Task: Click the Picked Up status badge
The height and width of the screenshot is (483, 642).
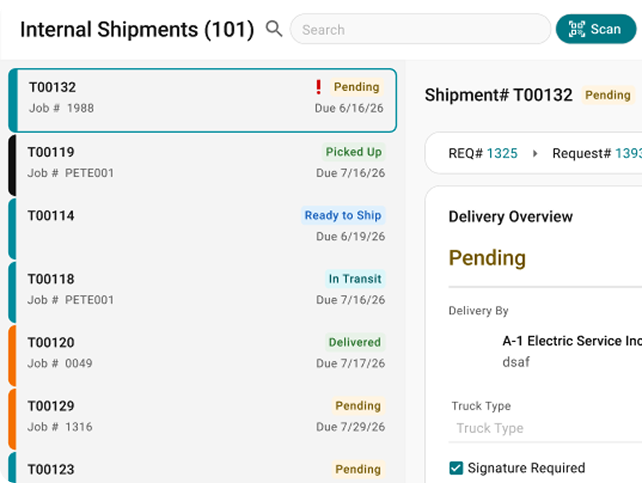Action: coord(353,152)
